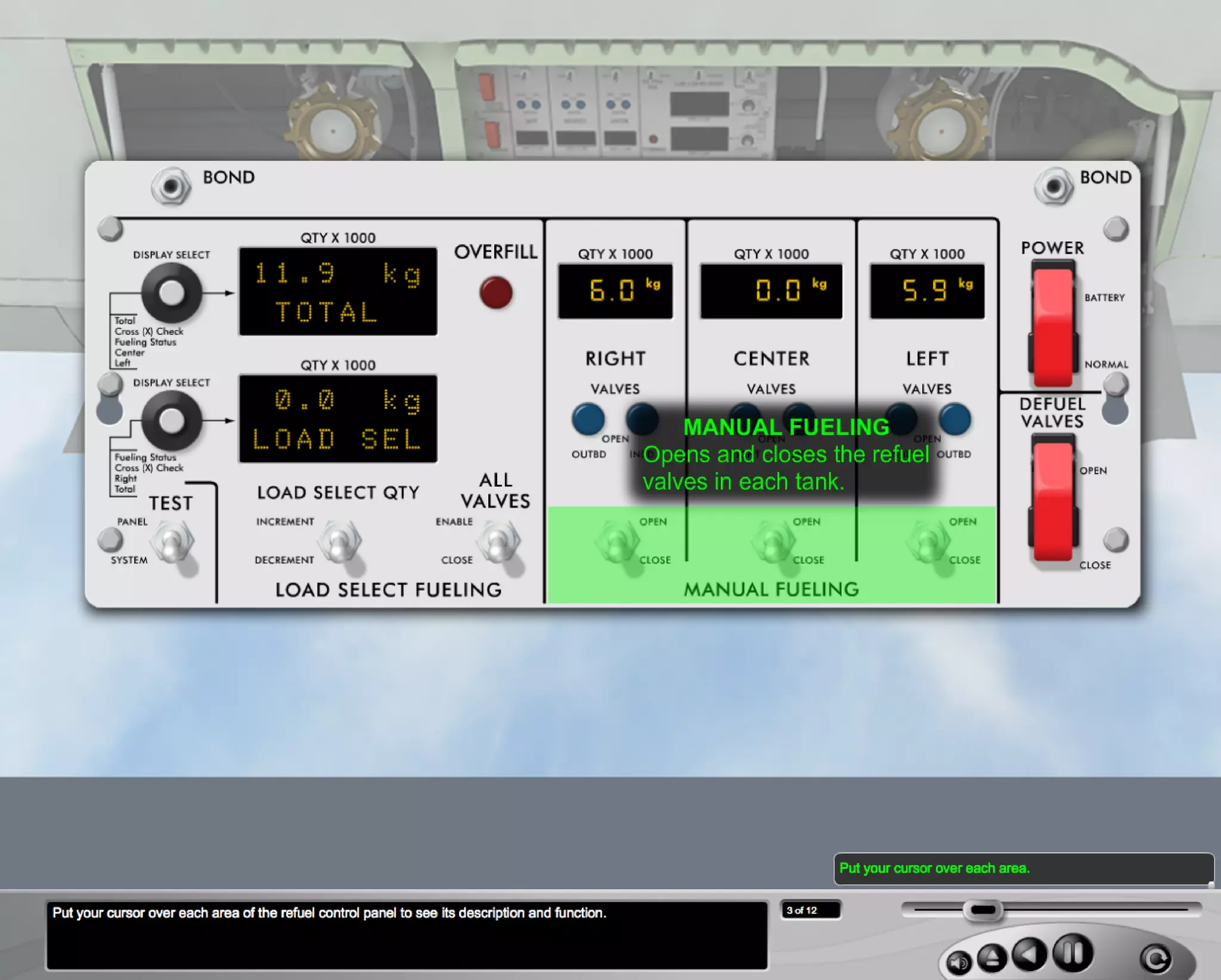The image size is (1221, 980).
Task: Click the LOAD SELECT FUELING label
Action: pos(389,590)
